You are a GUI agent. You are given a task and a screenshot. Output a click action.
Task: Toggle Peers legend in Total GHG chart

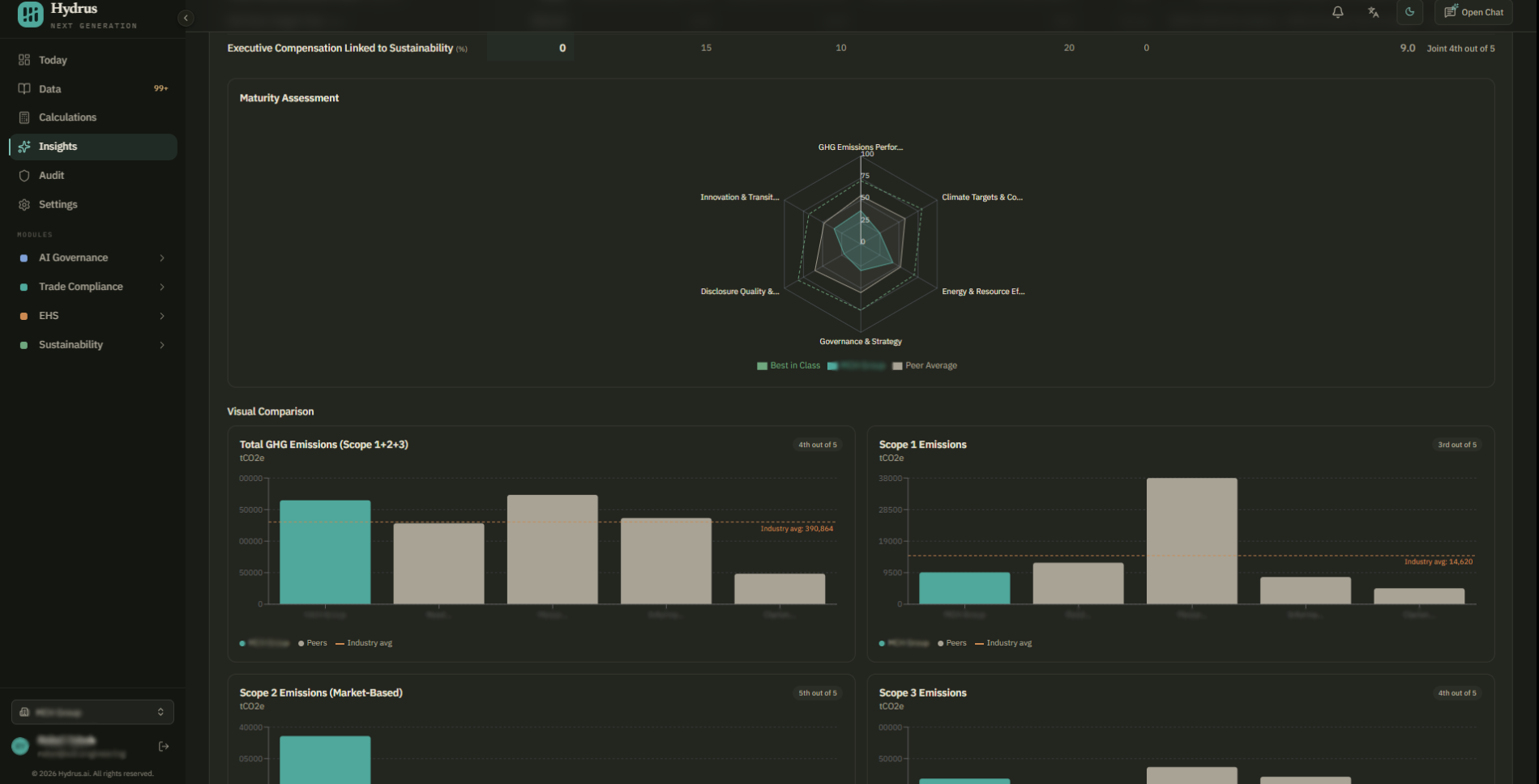(x=313, y=643)
